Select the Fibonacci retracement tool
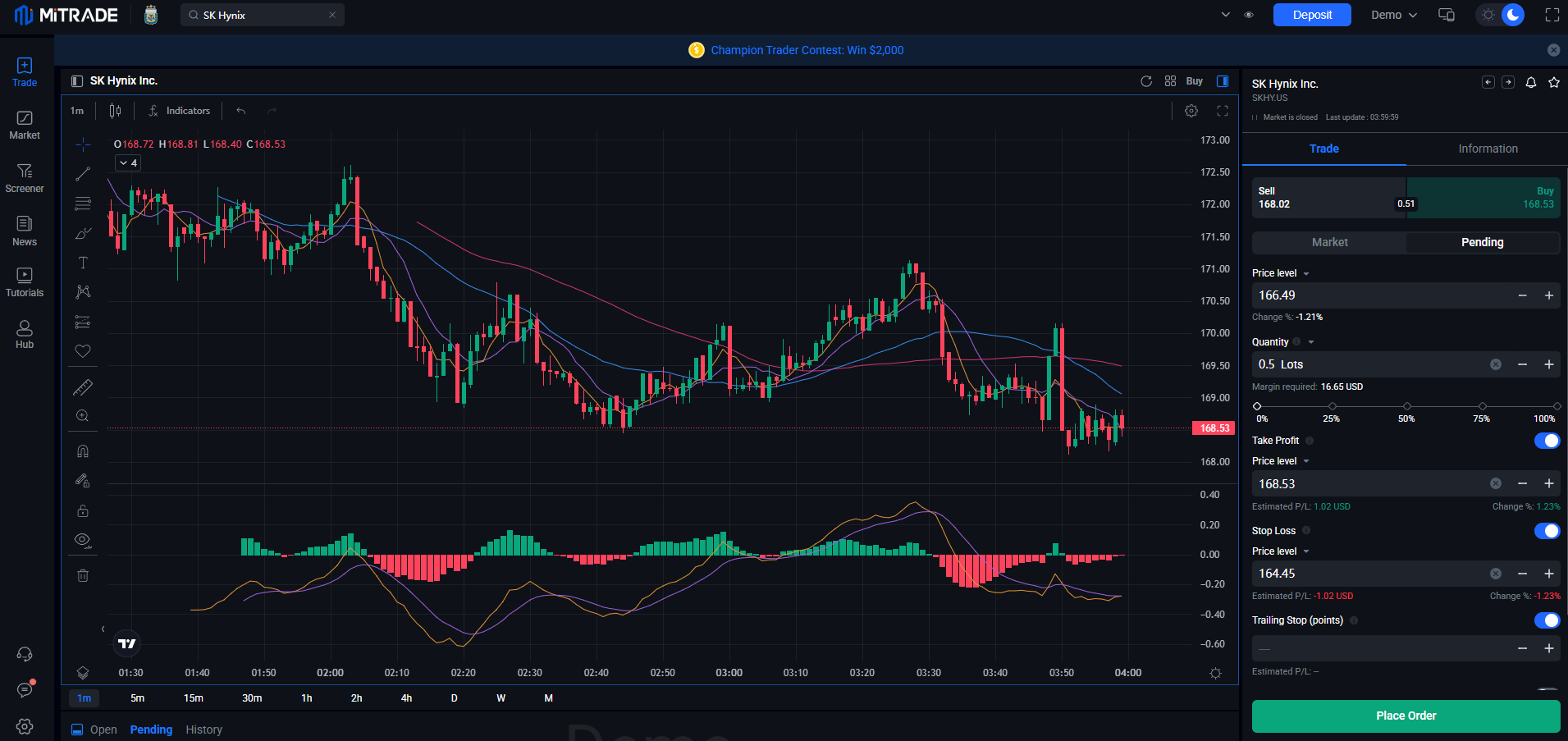Image resolution: width=1568 pixels, height=741 pixels. point(83,204)
